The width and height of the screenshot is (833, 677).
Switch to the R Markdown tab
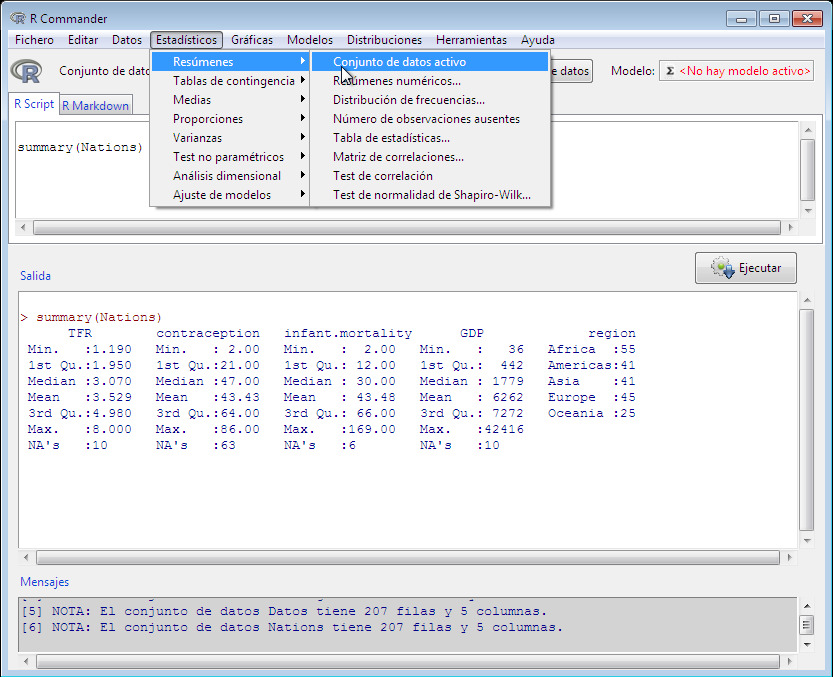[x=96, y=106]
